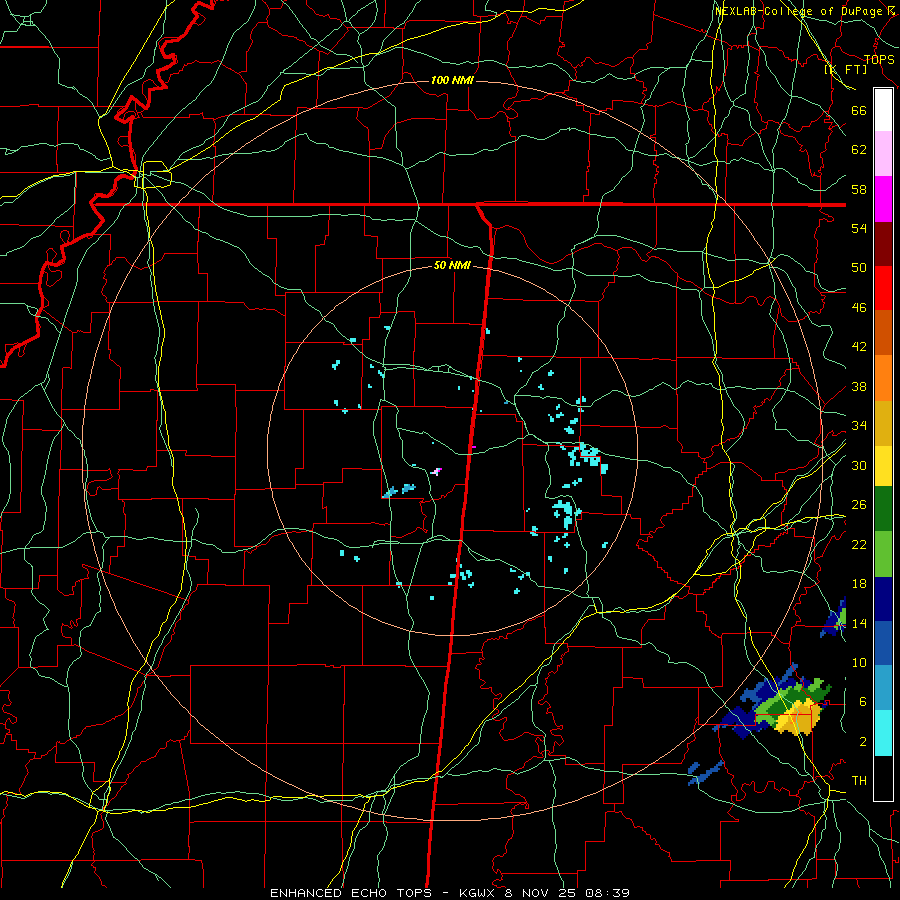Click the 8 NOV 25 date text

click(x=542, y=893)
